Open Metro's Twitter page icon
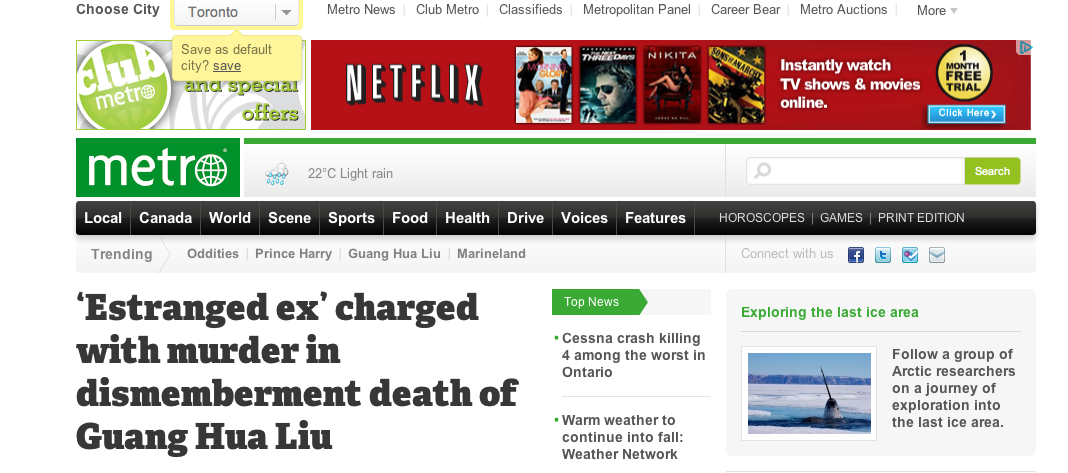 [x=883, y=255]
